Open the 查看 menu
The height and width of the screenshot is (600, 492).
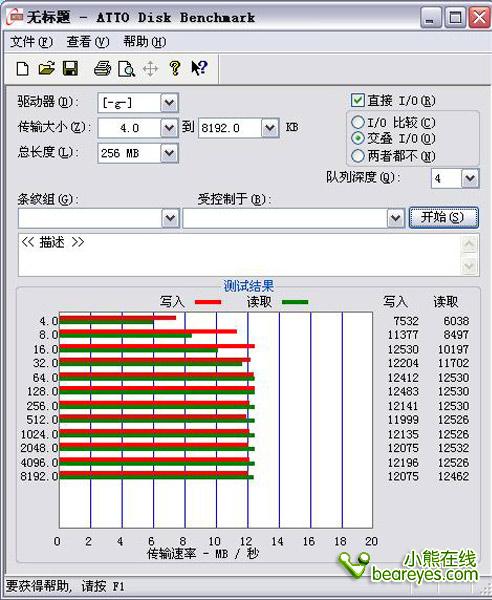[x=88, y=42]
